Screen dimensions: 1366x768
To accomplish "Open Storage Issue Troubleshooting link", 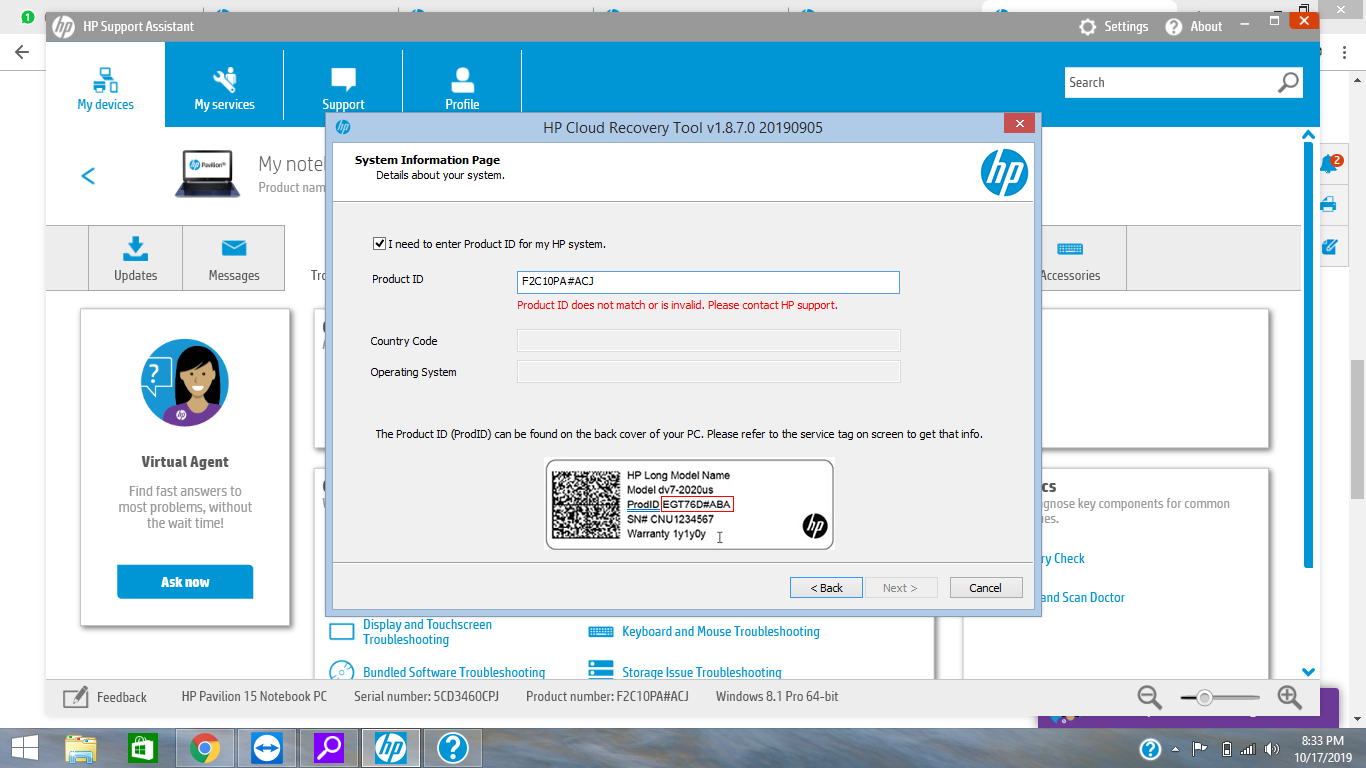I will tap(702, 673).
